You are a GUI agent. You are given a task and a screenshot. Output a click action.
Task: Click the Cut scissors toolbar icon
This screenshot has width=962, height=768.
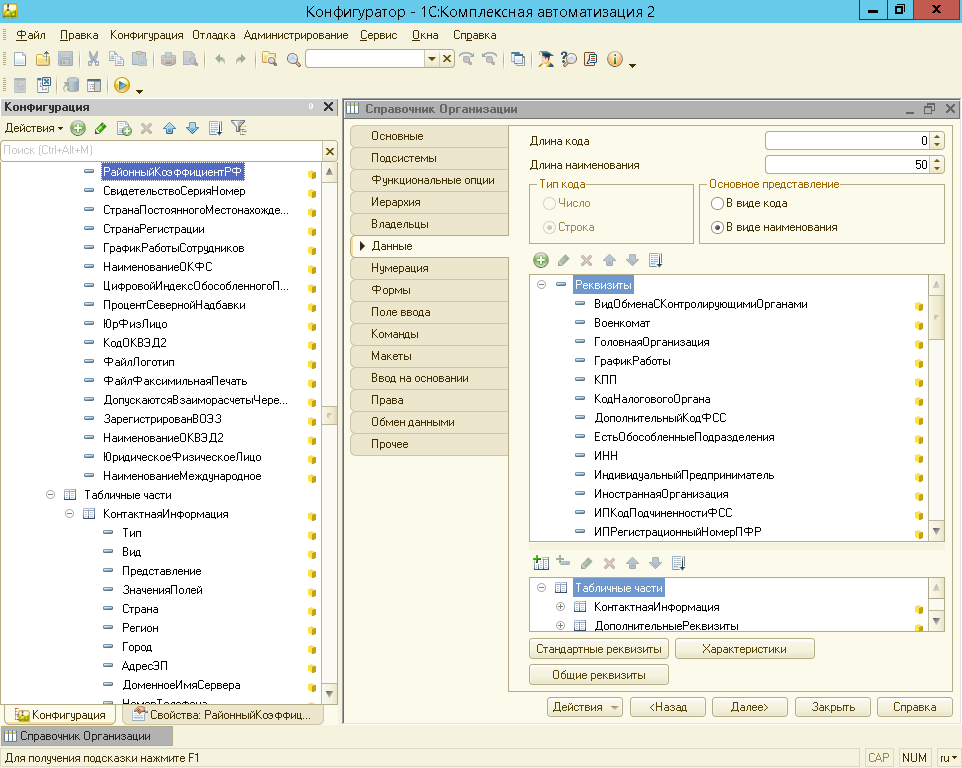[x=93, y=59]
